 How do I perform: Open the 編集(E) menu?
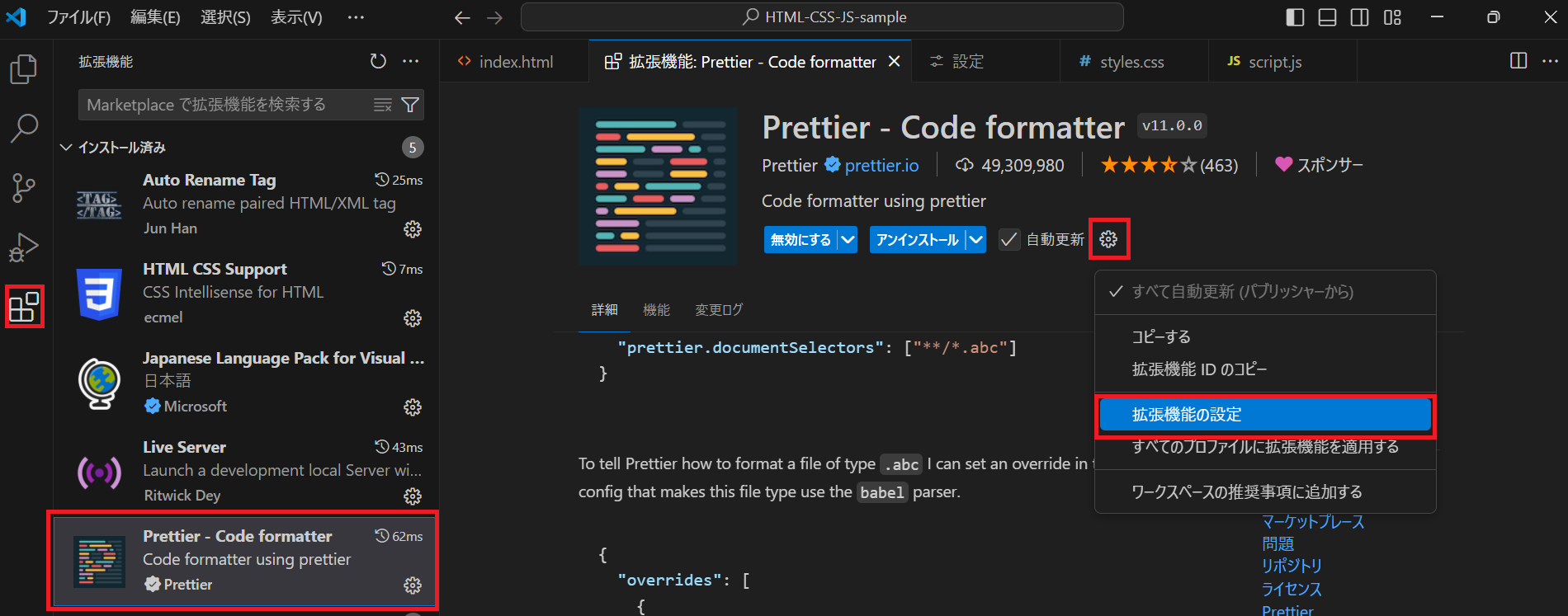(x=155, y=17)
